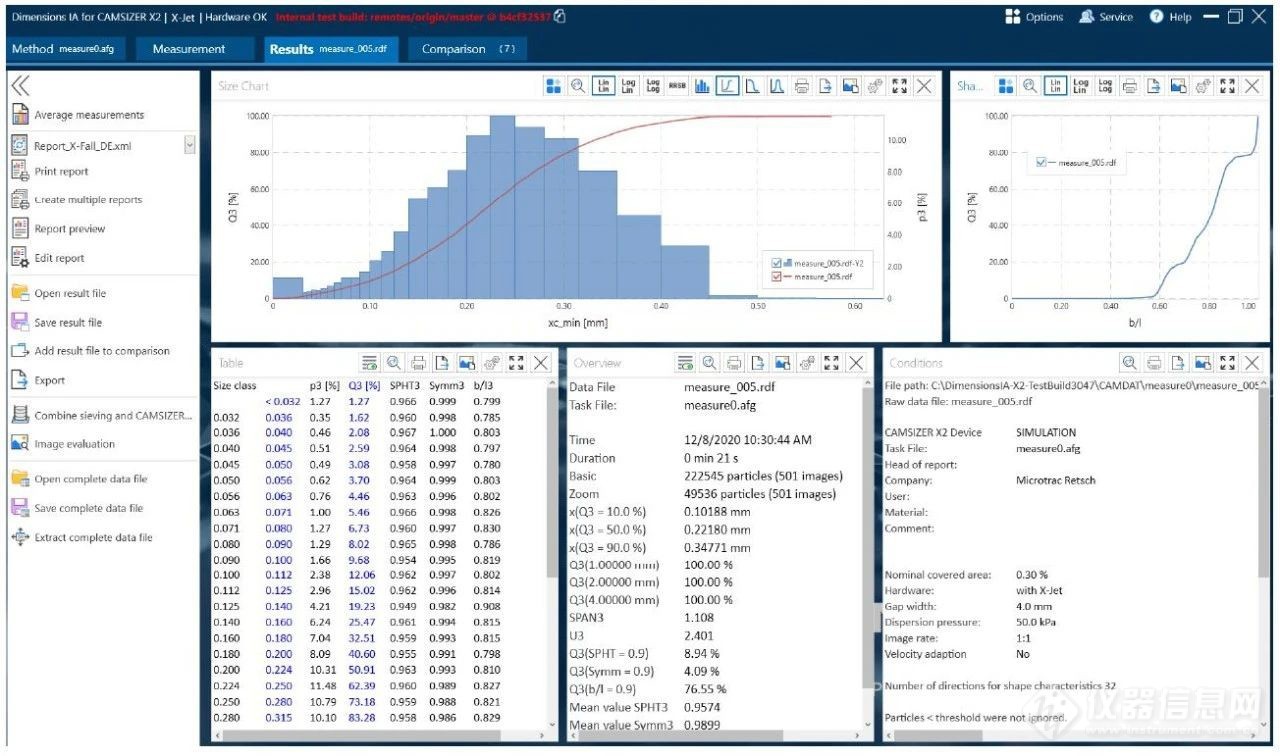This screenshot has width=1280, height=756.
Task: Click Save result file icon
Action: 20,322
